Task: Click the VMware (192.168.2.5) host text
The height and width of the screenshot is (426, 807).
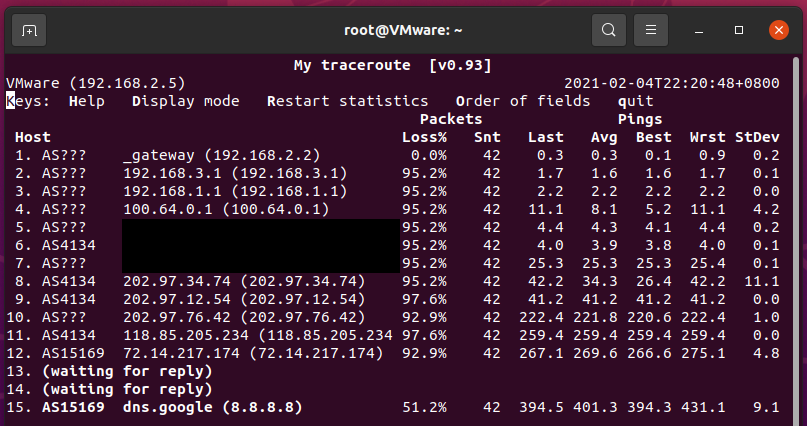Action: [x=96, y=83]
